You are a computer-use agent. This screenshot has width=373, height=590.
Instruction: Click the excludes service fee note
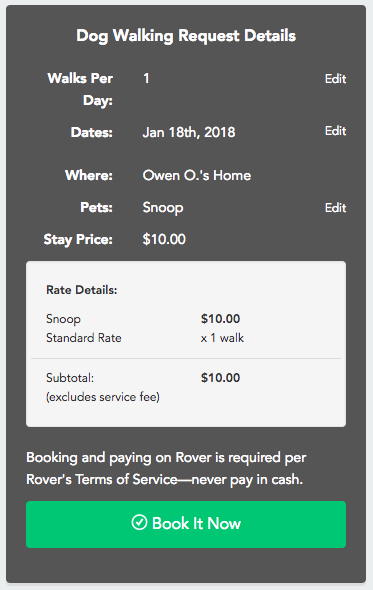point(103,397)
